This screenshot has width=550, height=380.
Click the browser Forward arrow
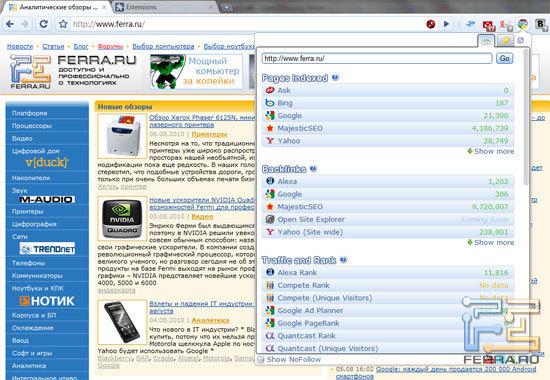[x=25, y=24]
